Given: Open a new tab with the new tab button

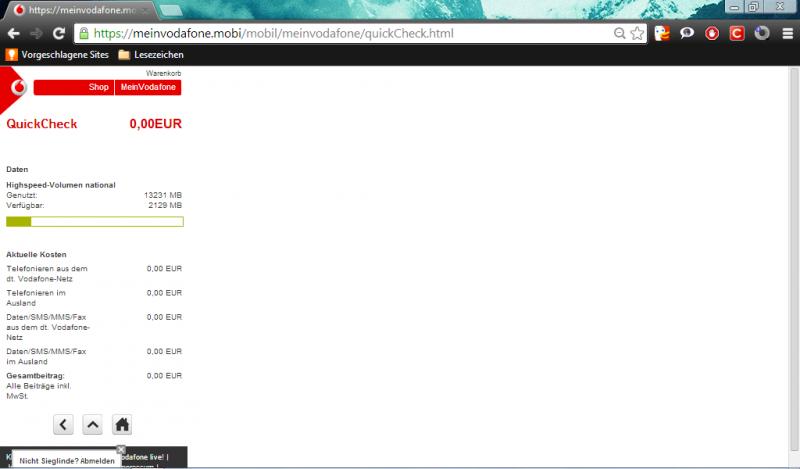Looking at the screenshot, I should [171, 10].
